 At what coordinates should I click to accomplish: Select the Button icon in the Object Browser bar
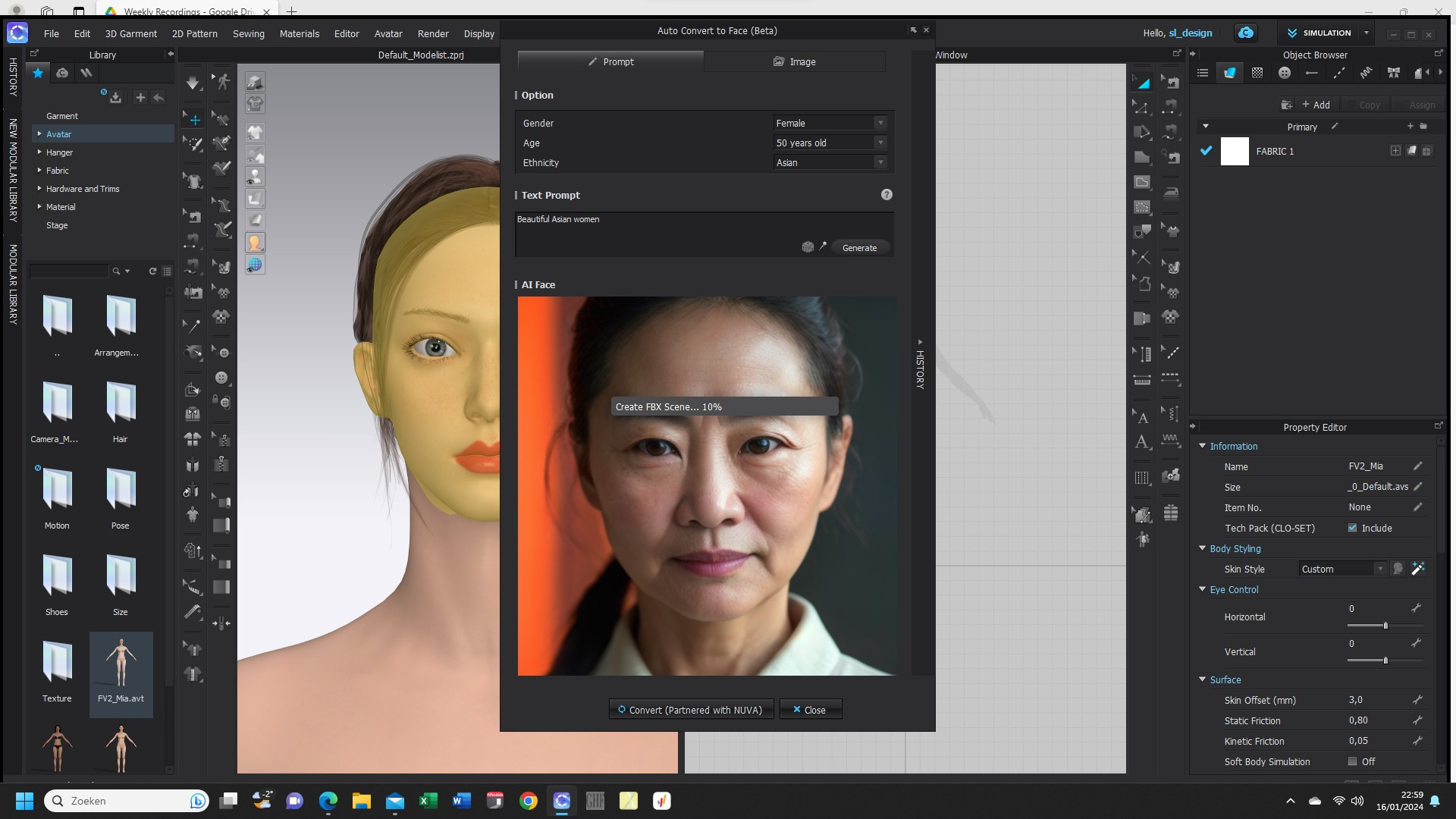coord(1285,73)
